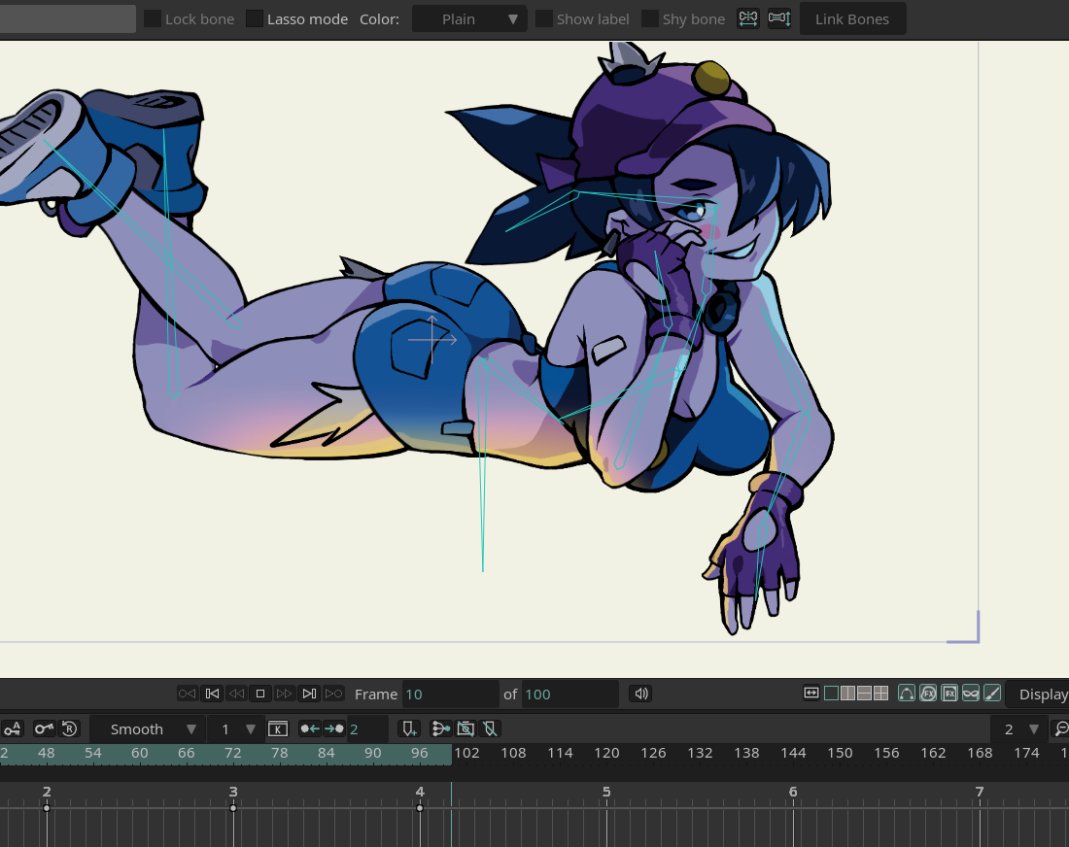This screenshot has width=1069, height=847.
Task: Click the Link Bones button
Action: tap(852, 19)
